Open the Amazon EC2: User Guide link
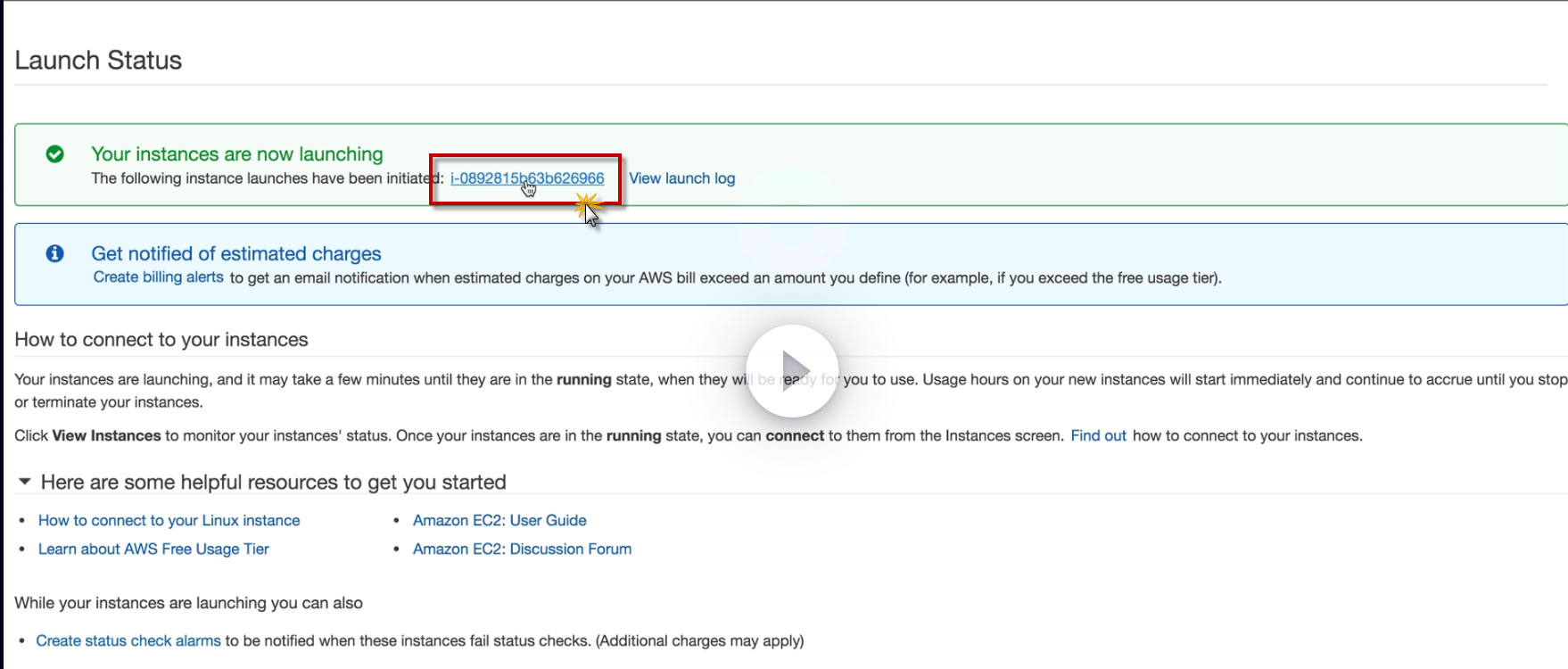The height and width of the screenshot is (669, 1568). point(499,520)
